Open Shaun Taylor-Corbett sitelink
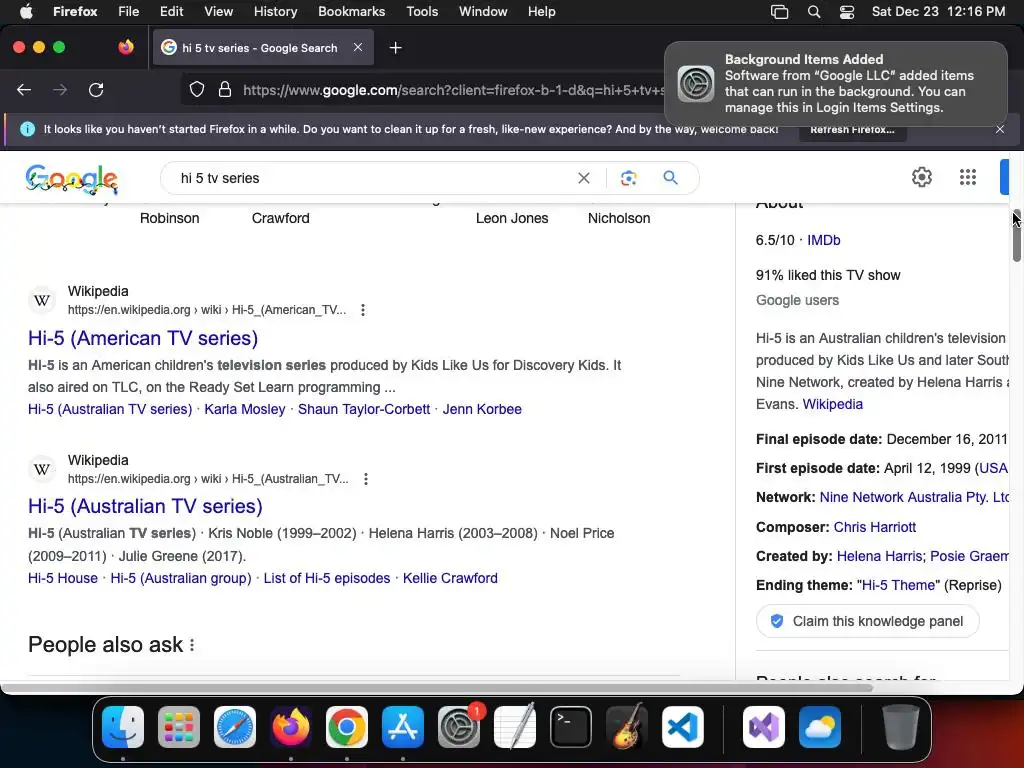Viewport: 1024px width, 768px height. pos(364,409)
